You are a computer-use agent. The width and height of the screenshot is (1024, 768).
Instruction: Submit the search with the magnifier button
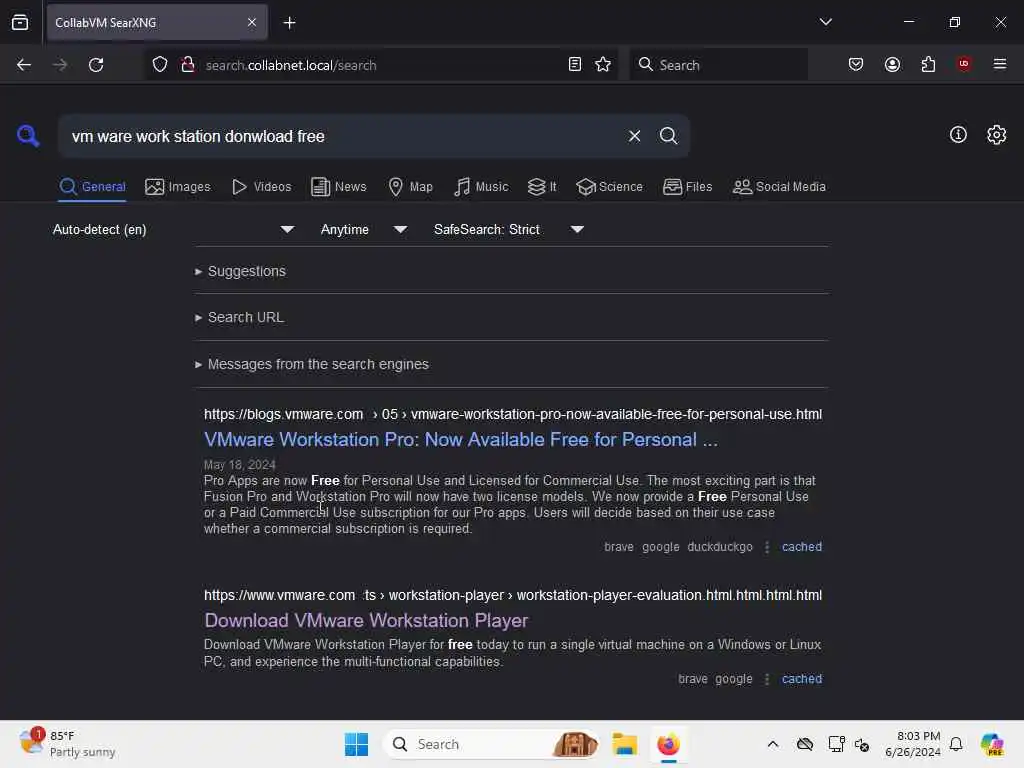click(x=668, y=136)
